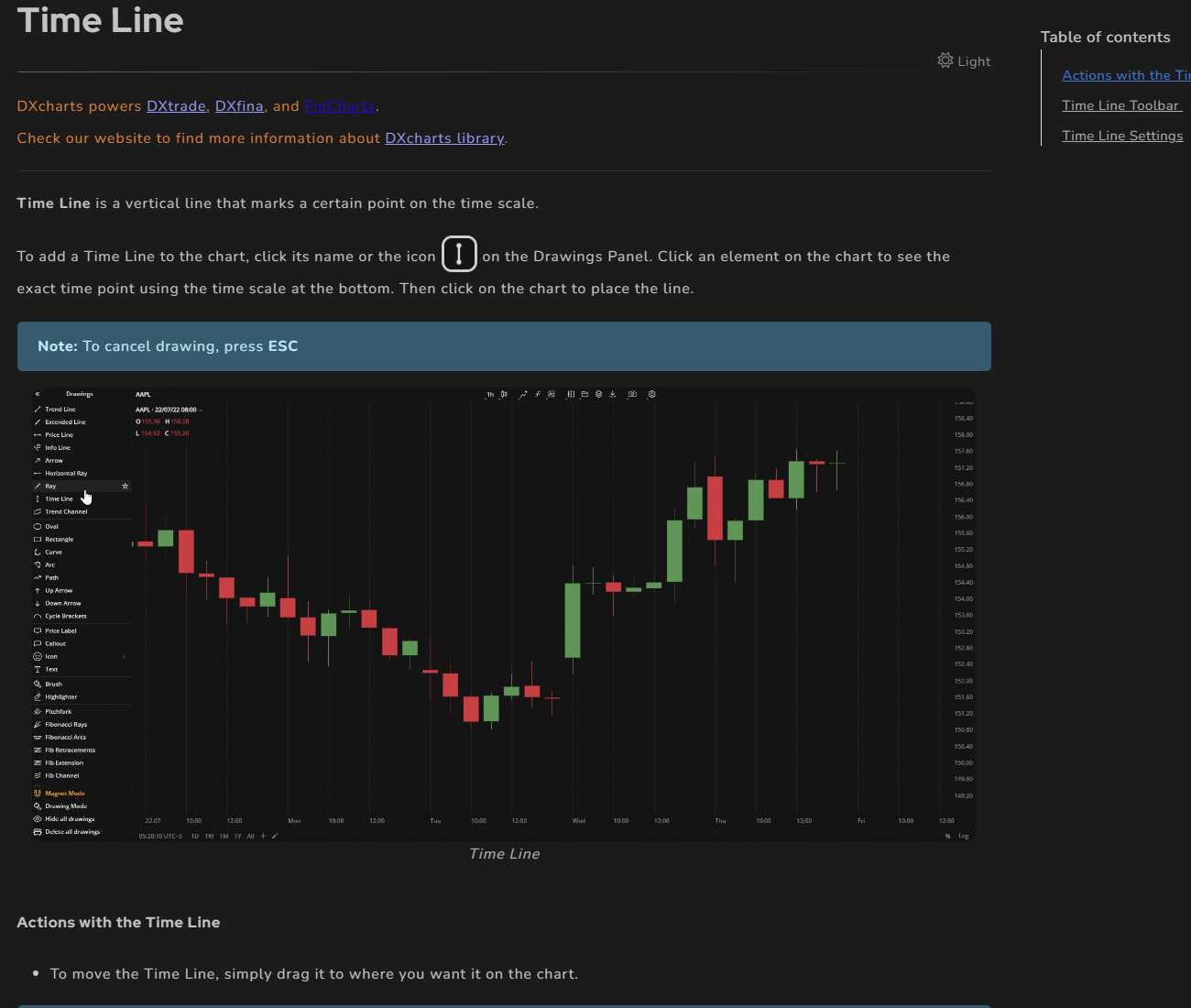Viewport: 1191px width, 1008px height.
Task: Toggle the Log scale option
Action: point(964,836)
